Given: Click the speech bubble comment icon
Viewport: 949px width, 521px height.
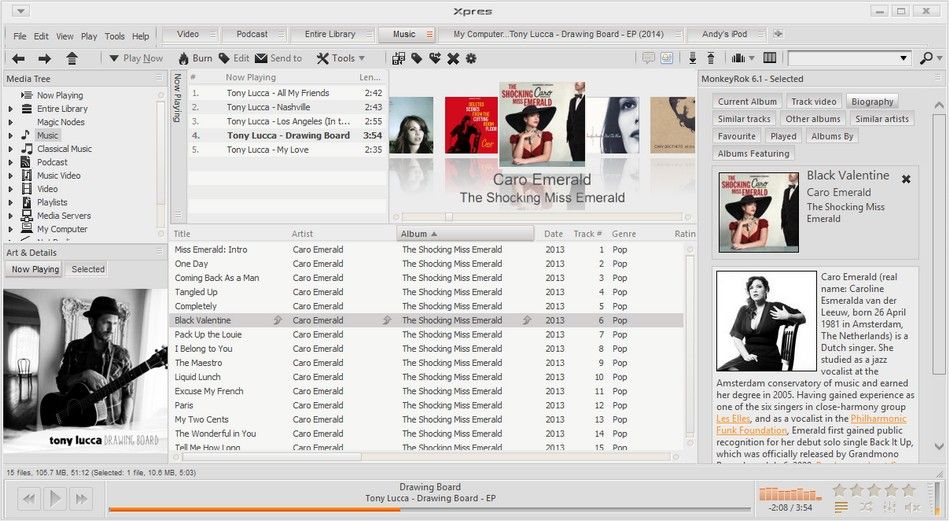Looking at the screenshot, I should click(648, 58).
